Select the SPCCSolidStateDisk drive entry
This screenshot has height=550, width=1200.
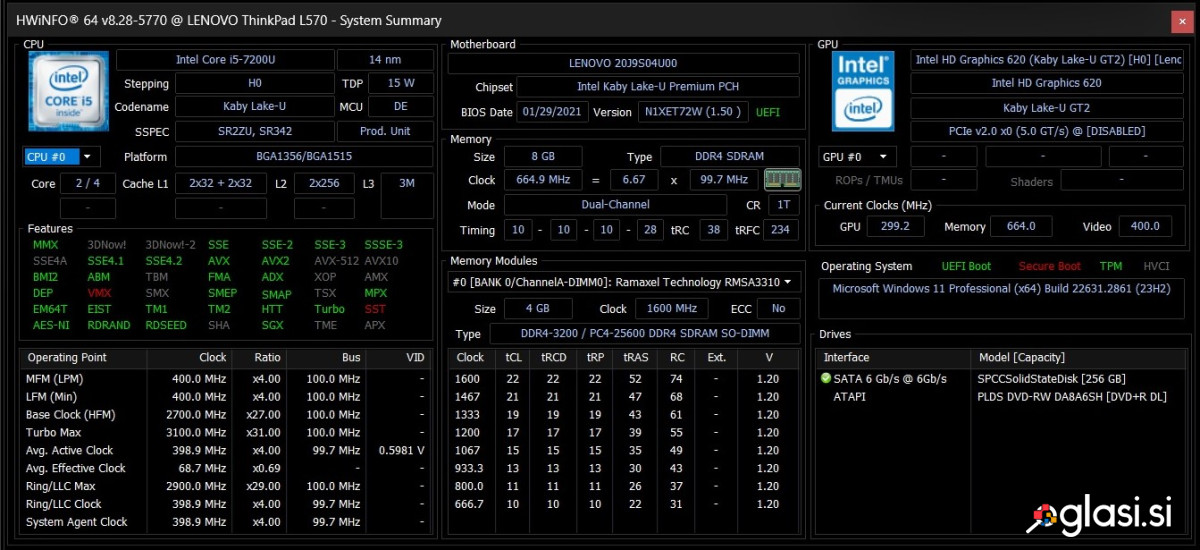coord(1050,379)
